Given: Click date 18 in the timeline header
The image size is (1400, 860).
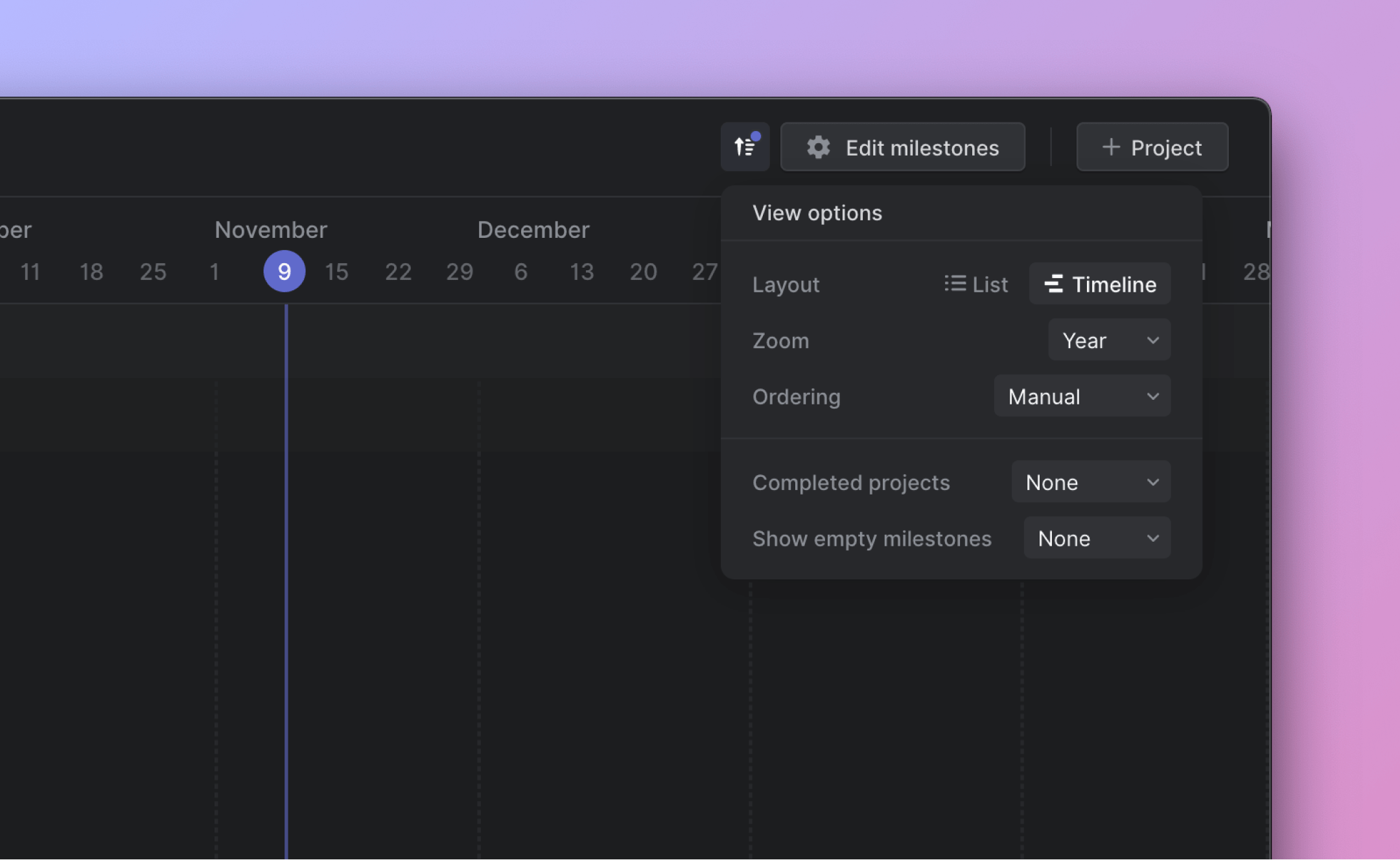Looking at the screenshot, I should coord(91,272).
